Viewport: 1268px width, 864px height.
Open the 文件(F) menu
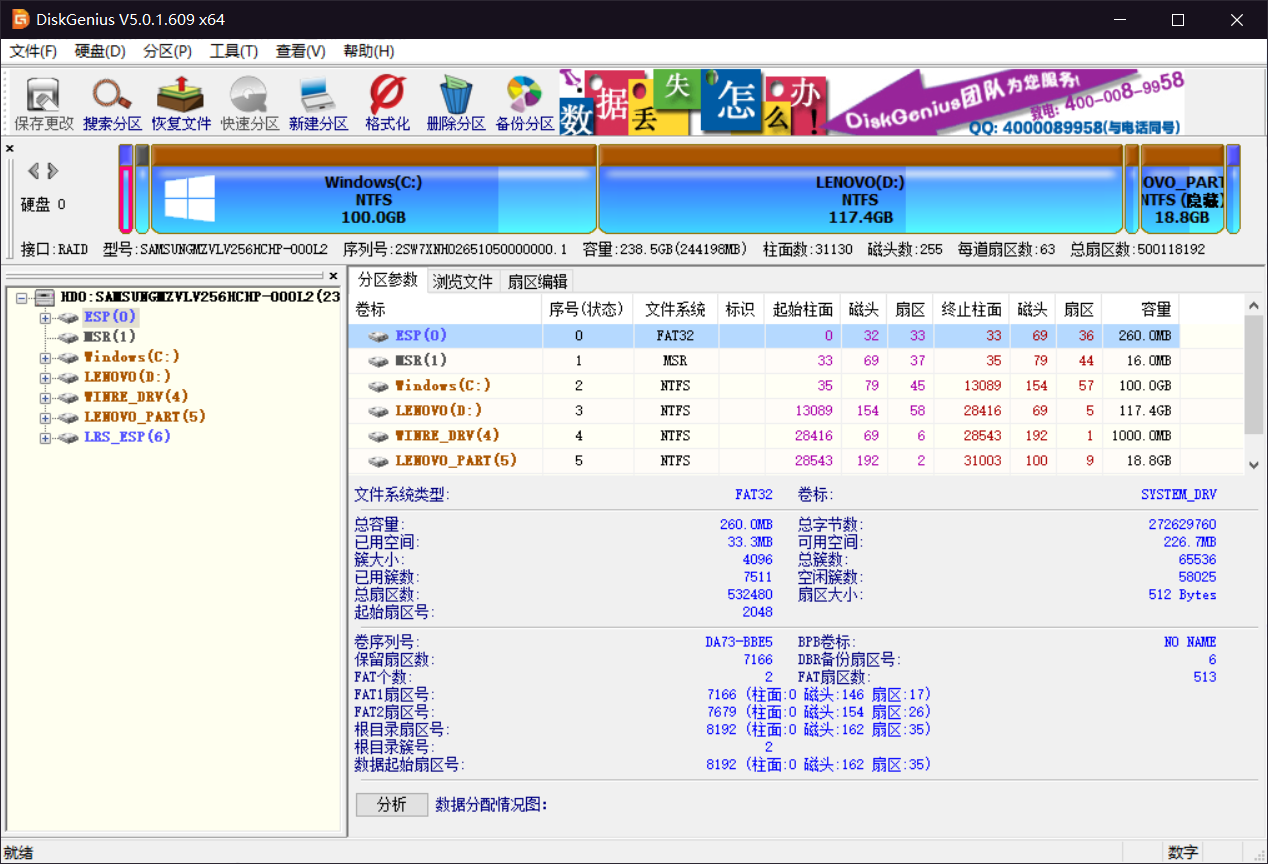33,51
